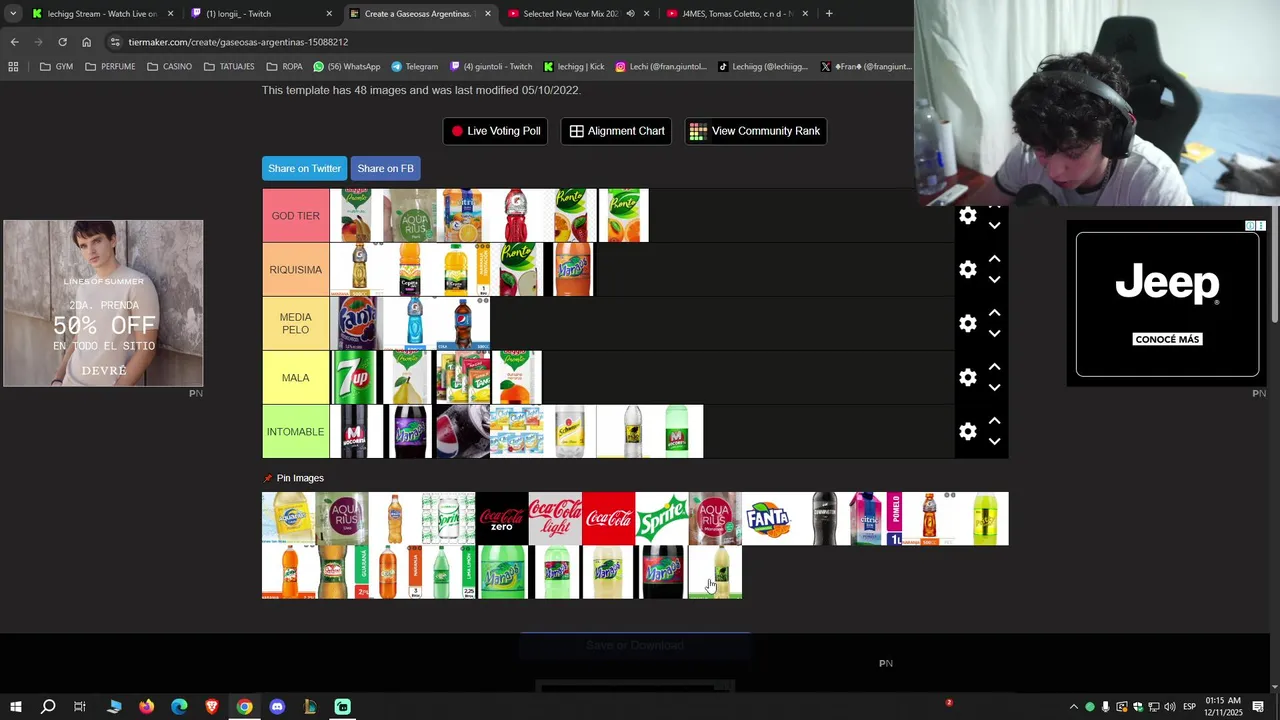Screen dimensions: 1280x720
Task: Reload the tiermaker page
Action: click(62, 42)
